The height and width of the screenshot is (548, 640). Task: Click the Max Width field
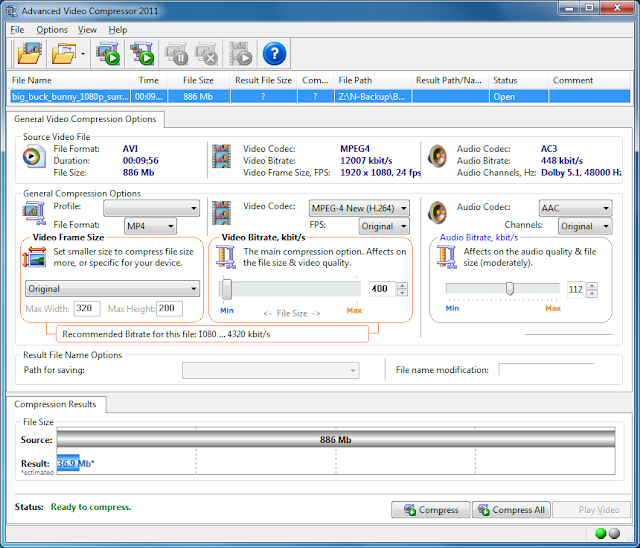point(87,308)
